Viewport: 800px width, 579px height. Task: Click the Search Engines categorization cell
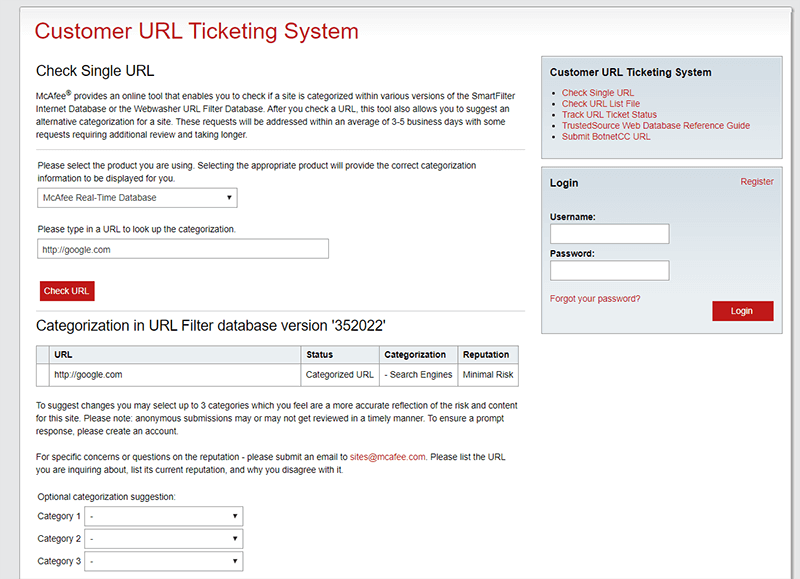(418, 374)
